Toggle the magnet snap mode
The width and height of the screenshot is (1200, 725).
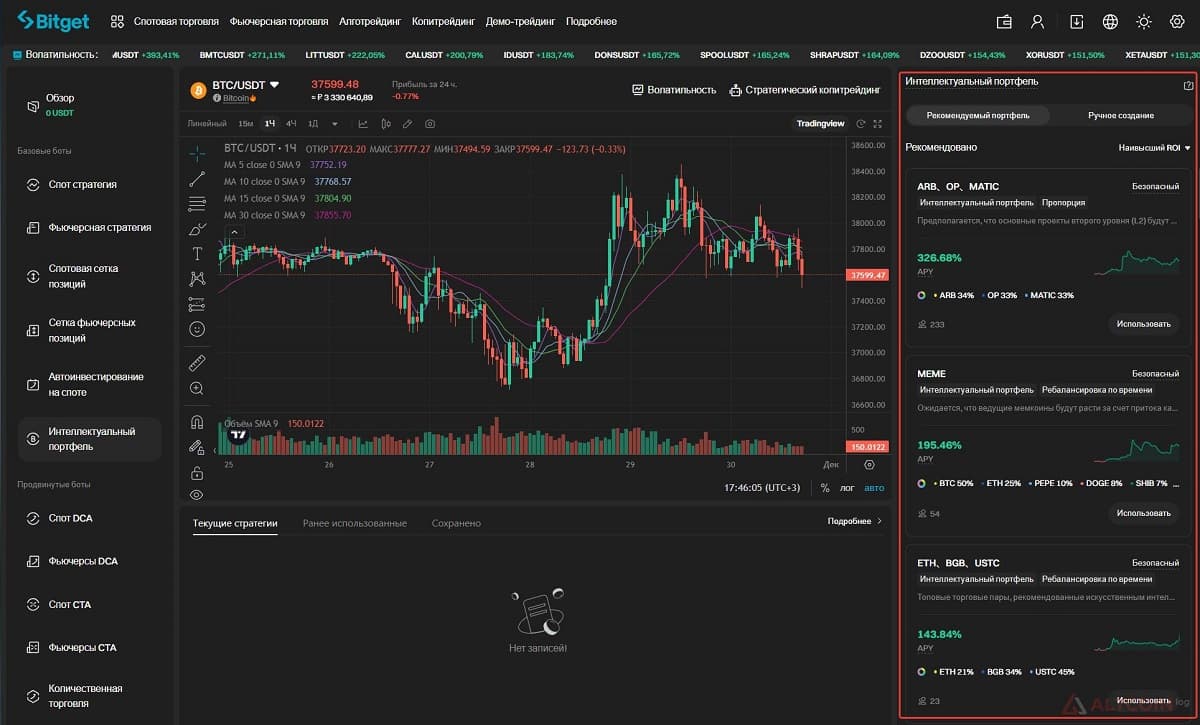tap(197, 422)
